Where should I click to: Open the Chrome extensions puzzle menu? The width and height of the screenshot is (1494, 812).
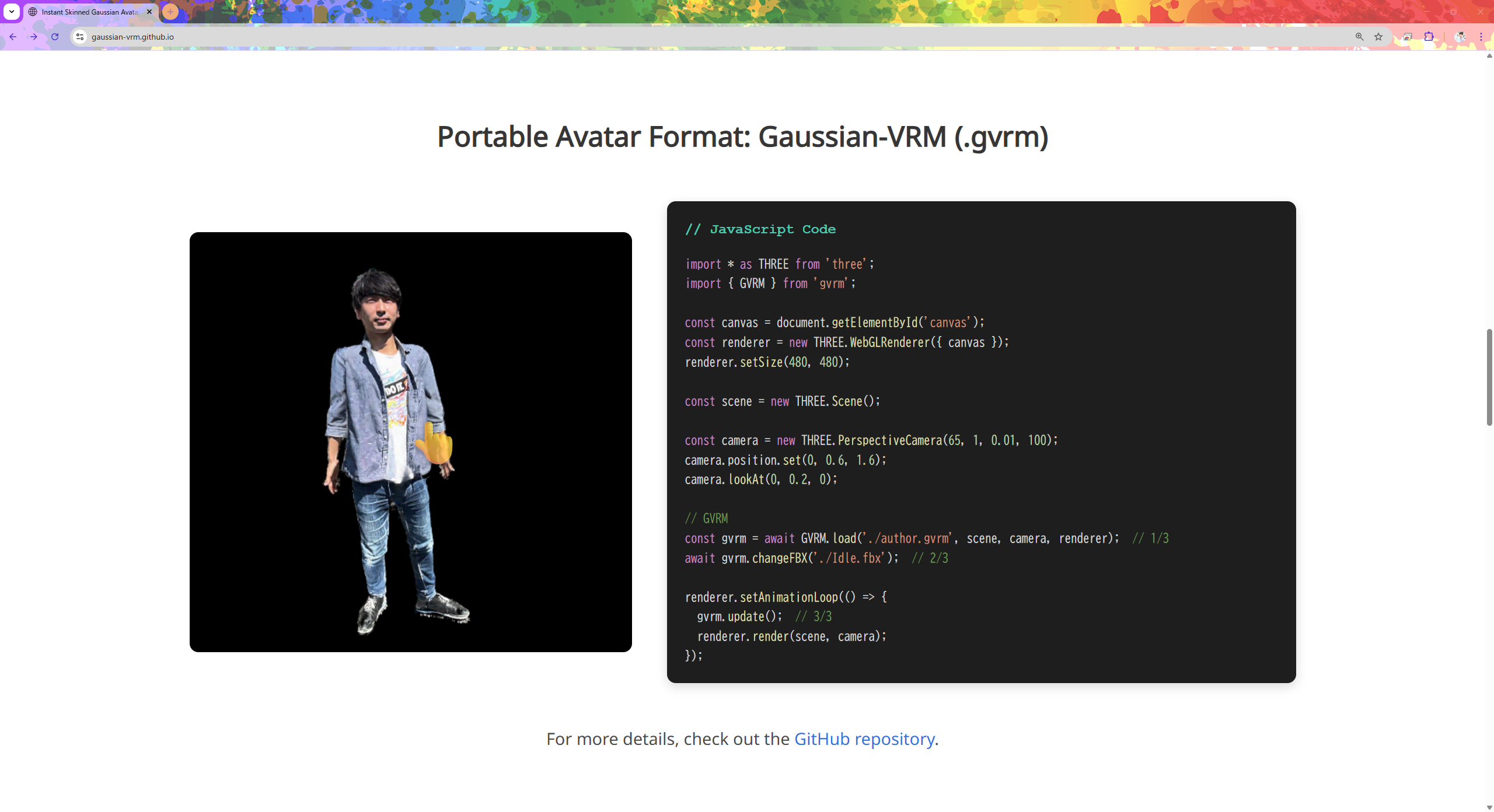point(1428,36)
